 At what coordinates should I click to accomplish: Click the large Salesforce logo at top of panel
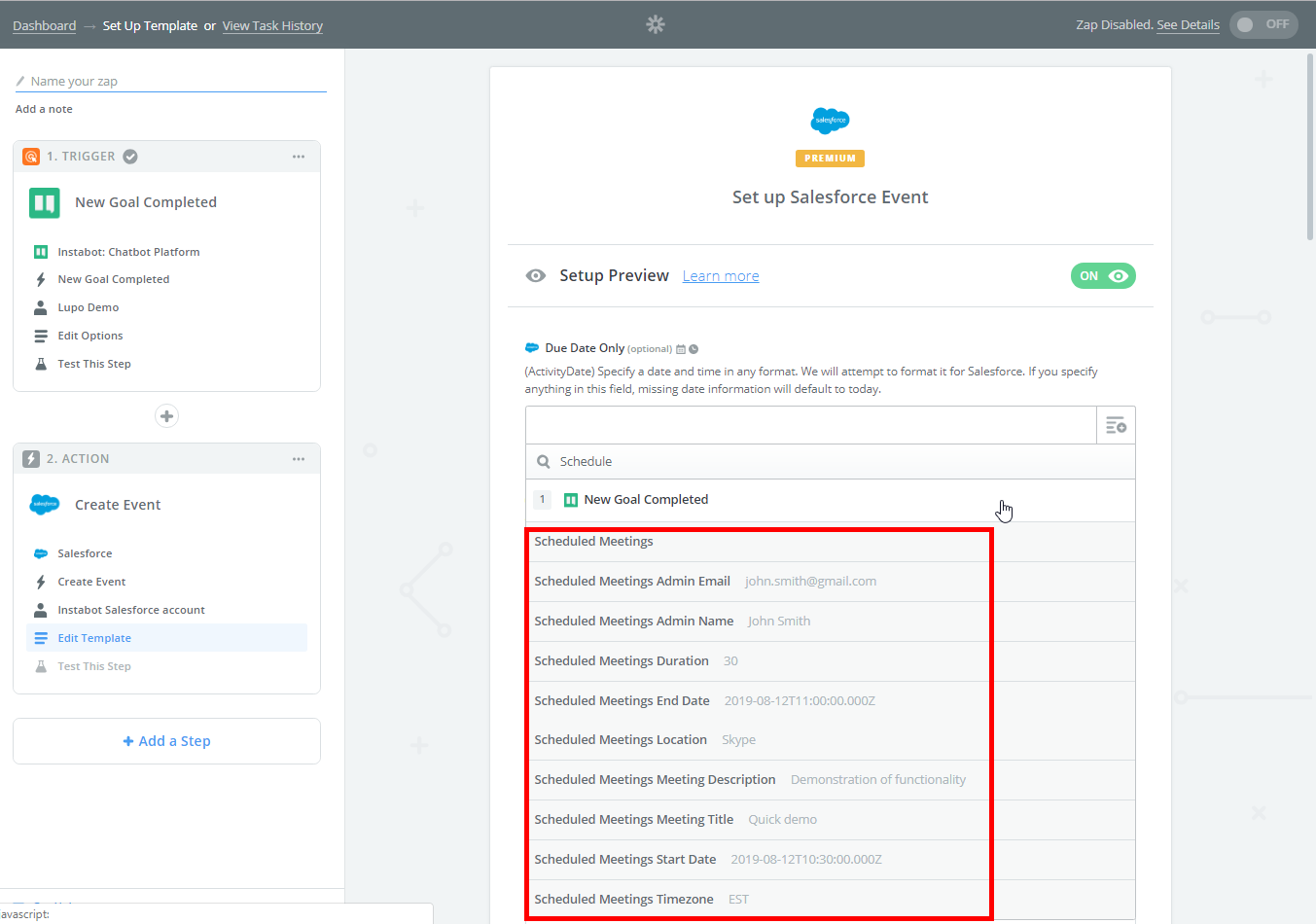(x=830, y=121)
